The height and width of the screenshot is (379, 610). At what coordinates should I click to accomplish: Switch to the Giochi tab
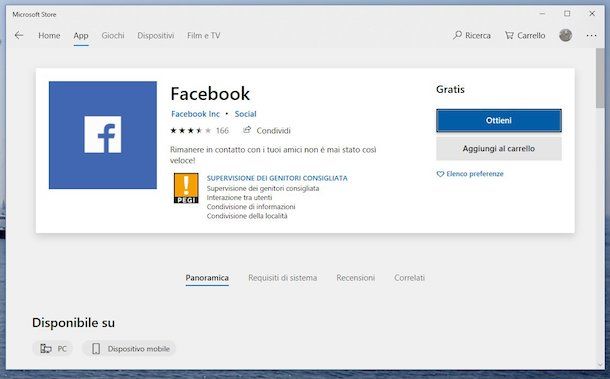(113, 35)
